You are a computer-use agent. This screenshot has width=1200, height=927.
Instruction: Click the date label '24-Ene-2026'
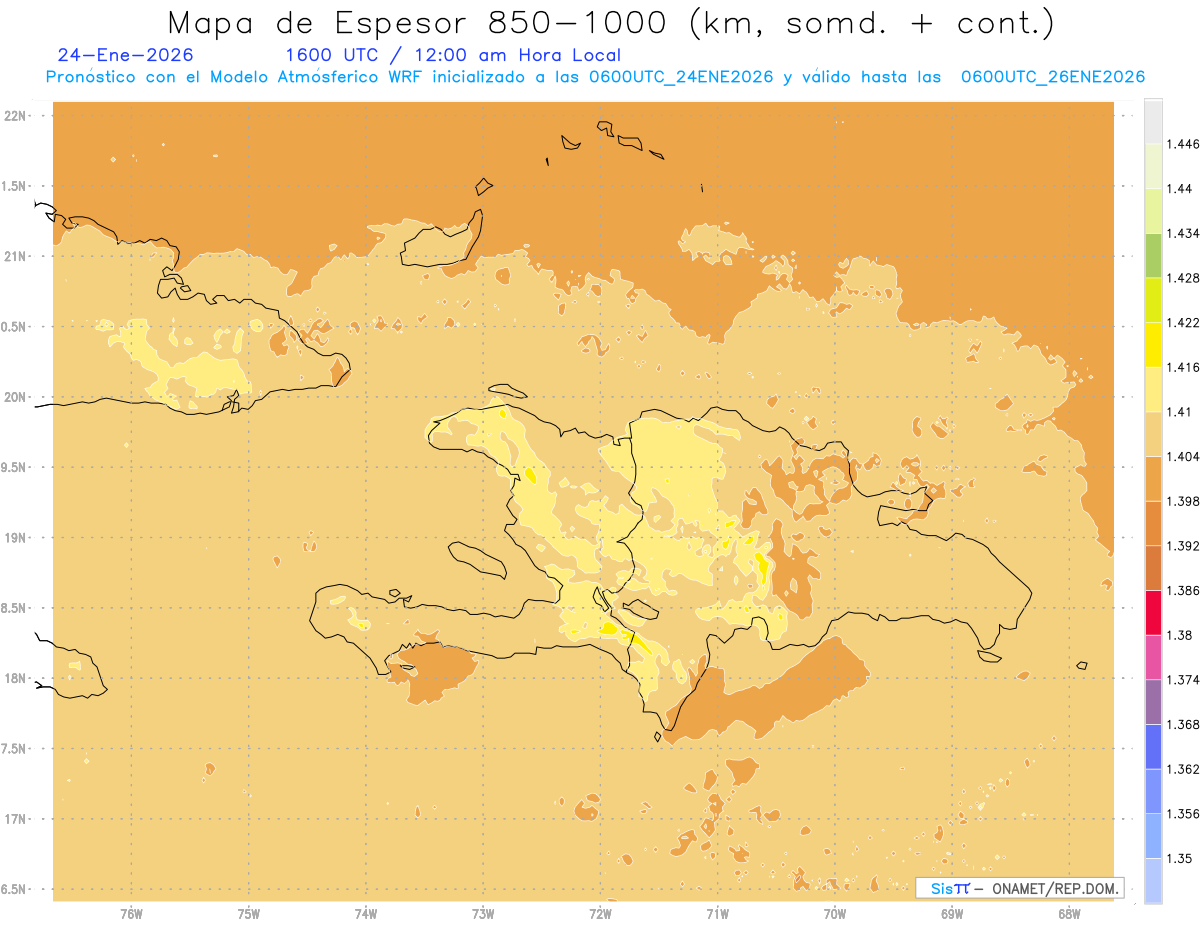click(125, 55)
